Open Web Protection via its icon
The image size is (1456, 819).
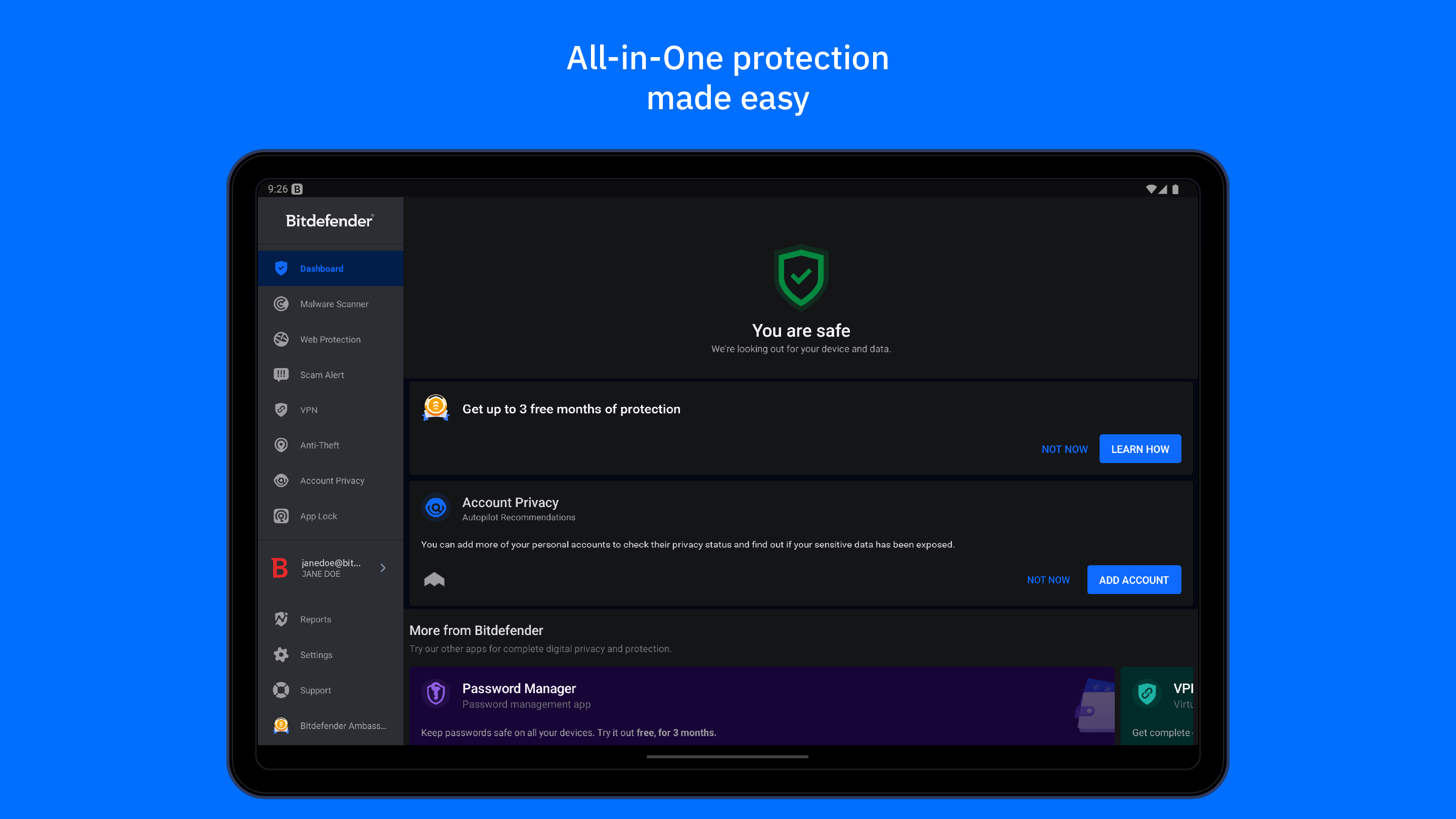[281, 339]
